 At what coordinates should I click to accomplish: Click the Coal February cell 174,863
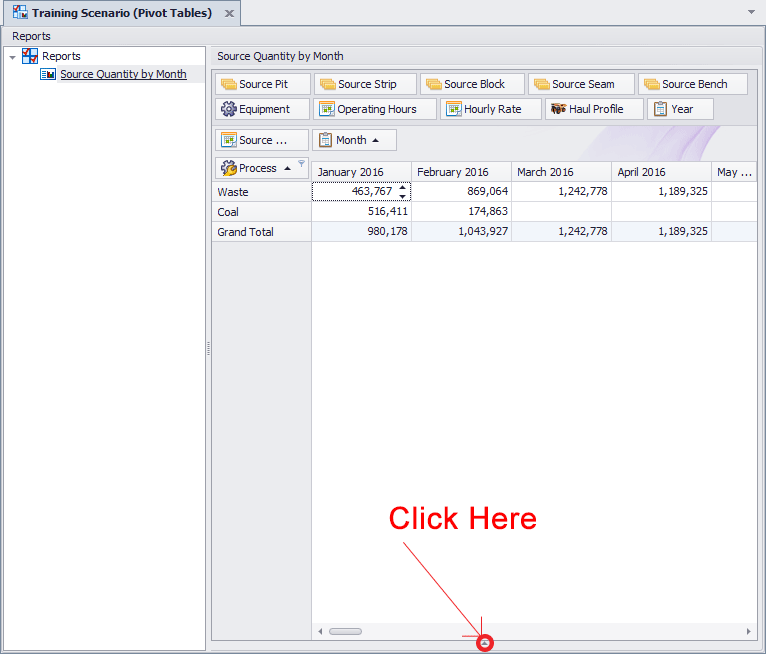[462, 211]
